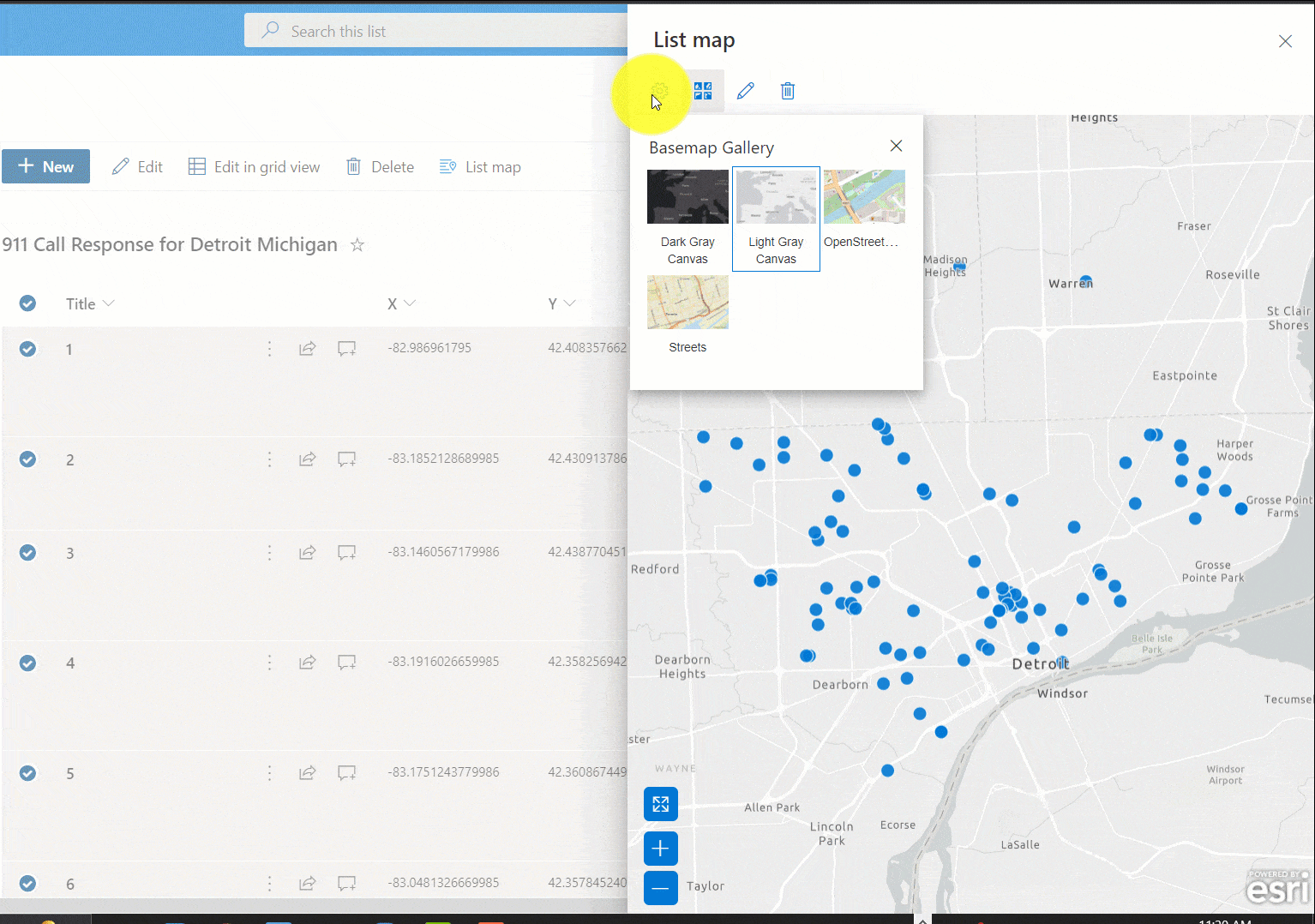Open the map settings gear icon
The height and width of the screenshot is (924, 1315).
click(x=659, y=91)
